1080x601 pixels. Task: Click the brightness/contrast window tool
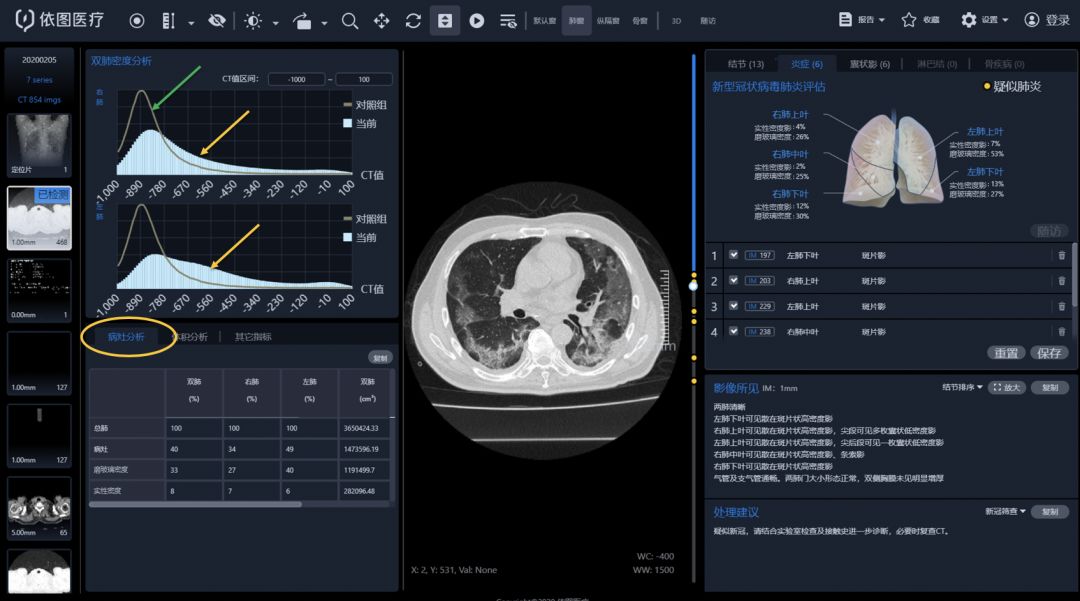pyautogui.click(x=253, y=21)
